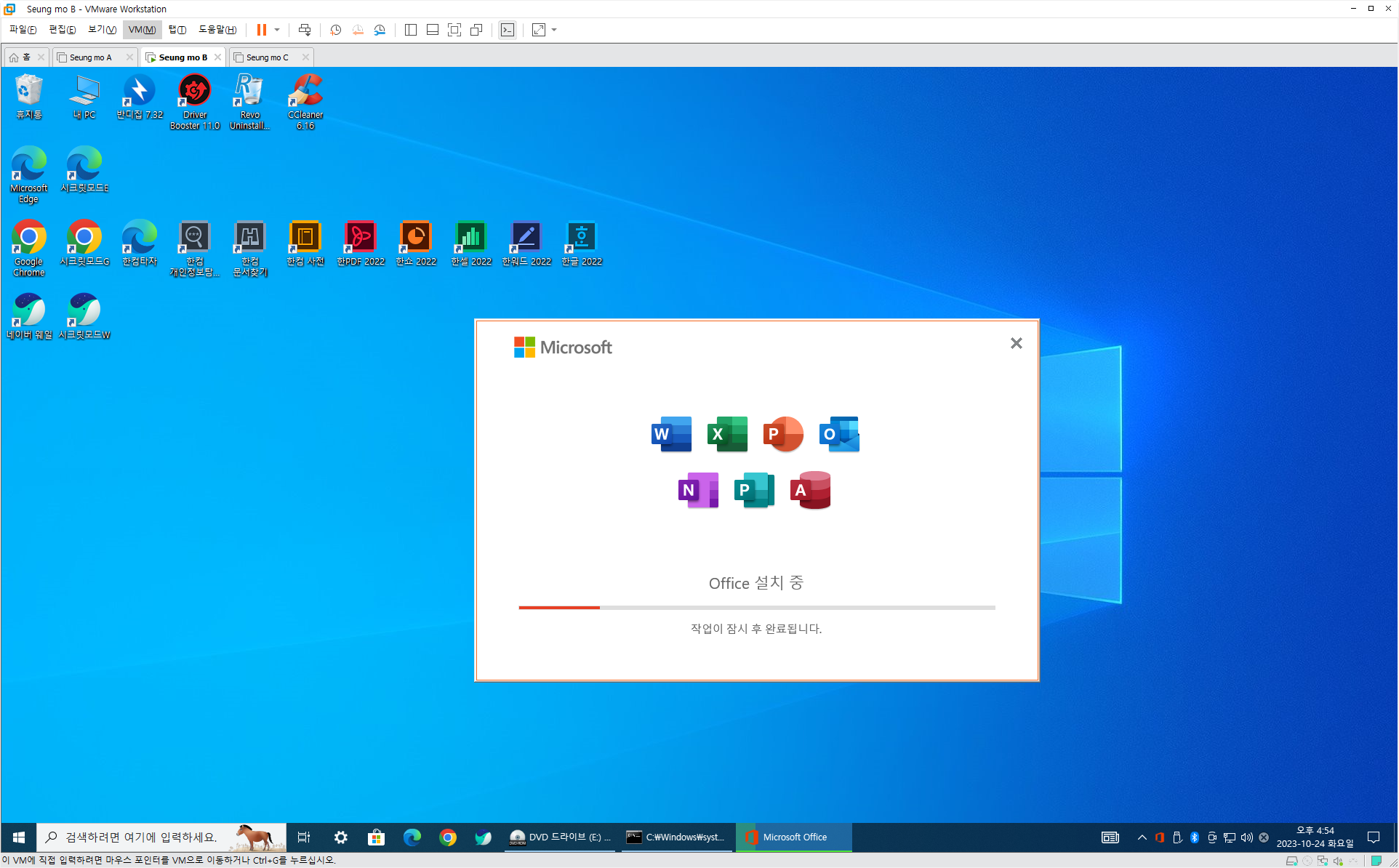
Task: Open the Recycle Bin desktop icon
Action: [x=29, y=96]
